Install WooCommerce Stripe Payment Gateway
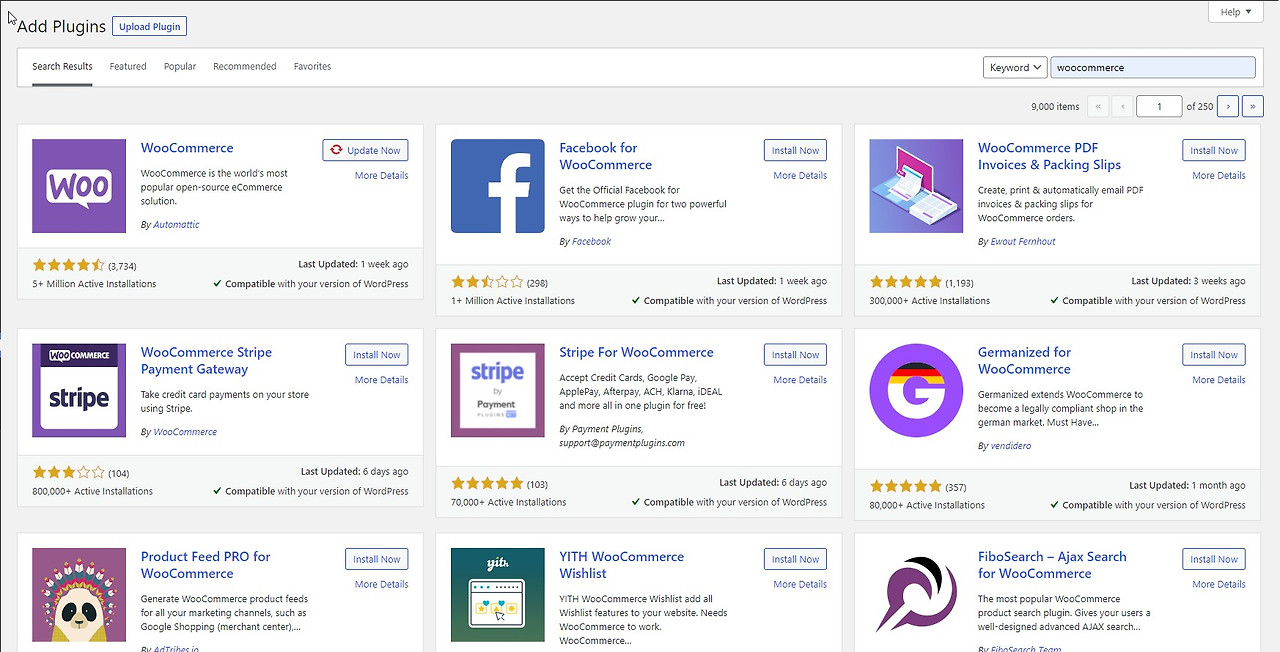 point(377,355)
